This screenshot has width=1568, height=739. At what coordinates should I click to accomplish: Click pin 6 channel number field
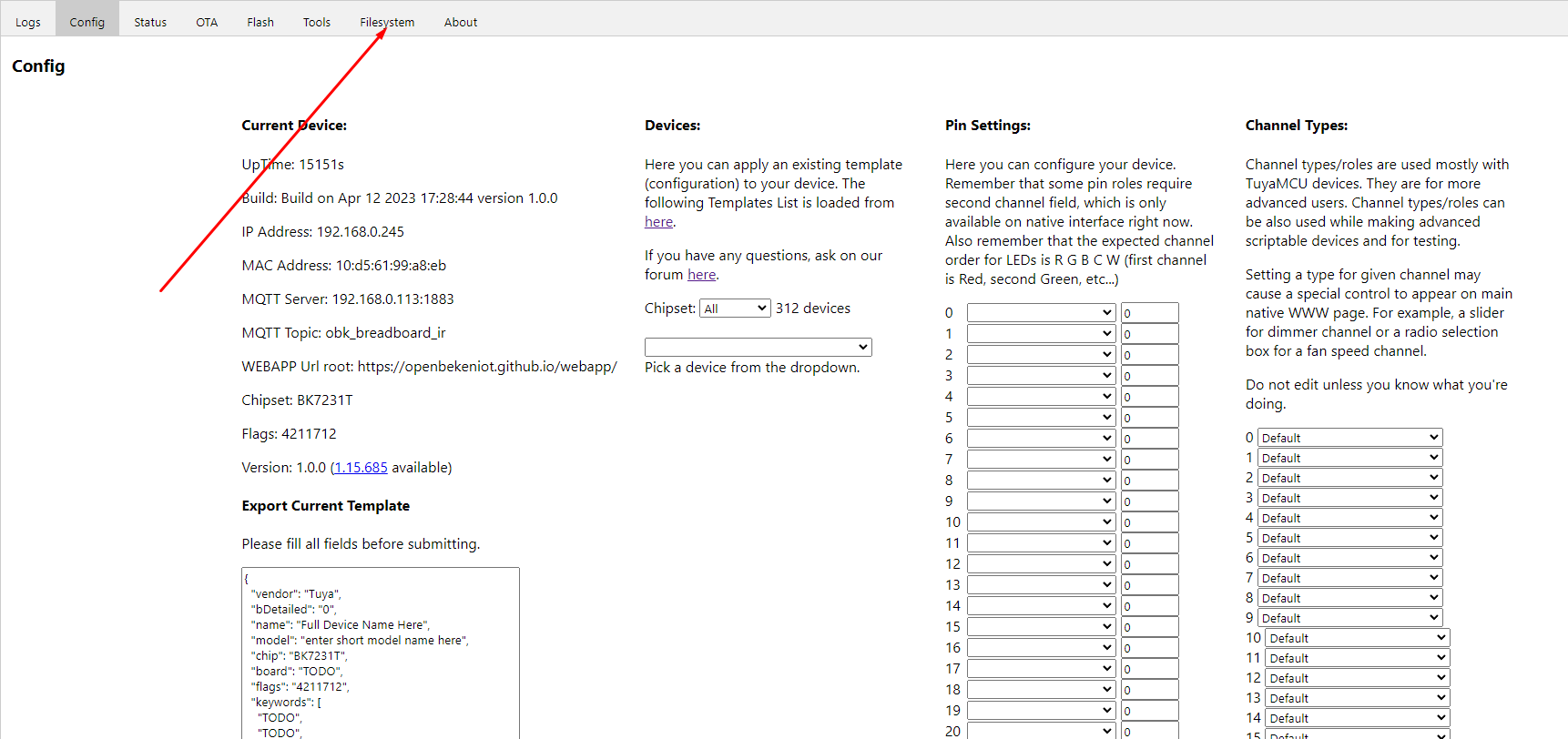click(x=1149, y=439)
